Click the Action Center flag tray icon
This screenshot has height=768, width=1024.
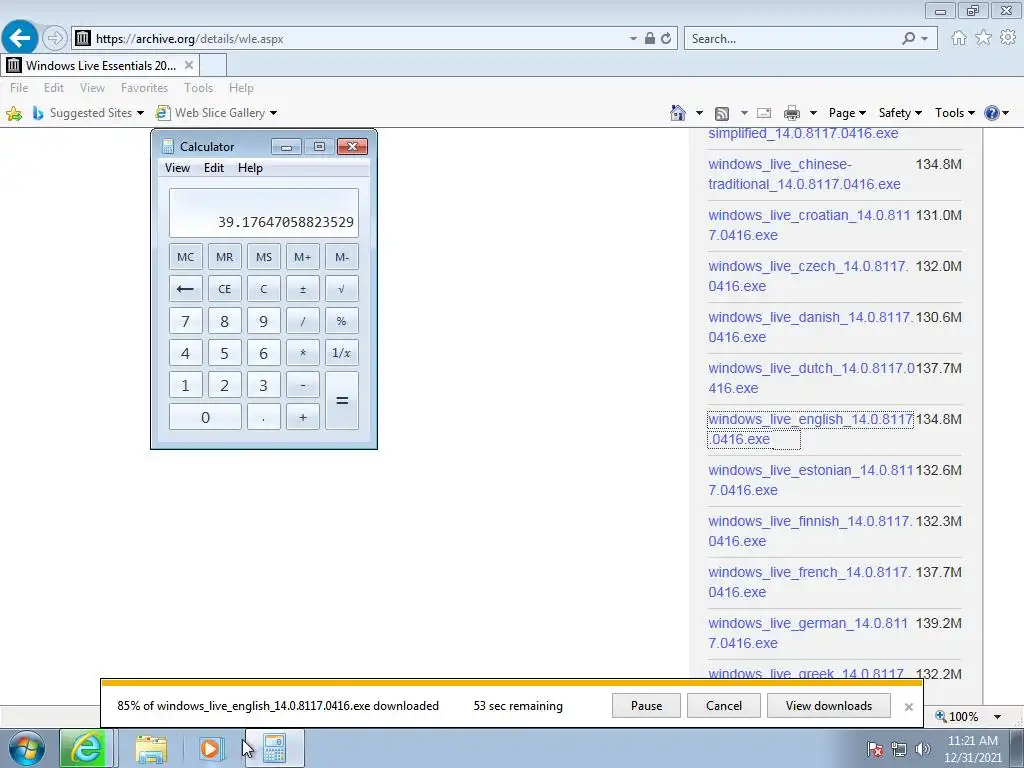click(874, 749)
